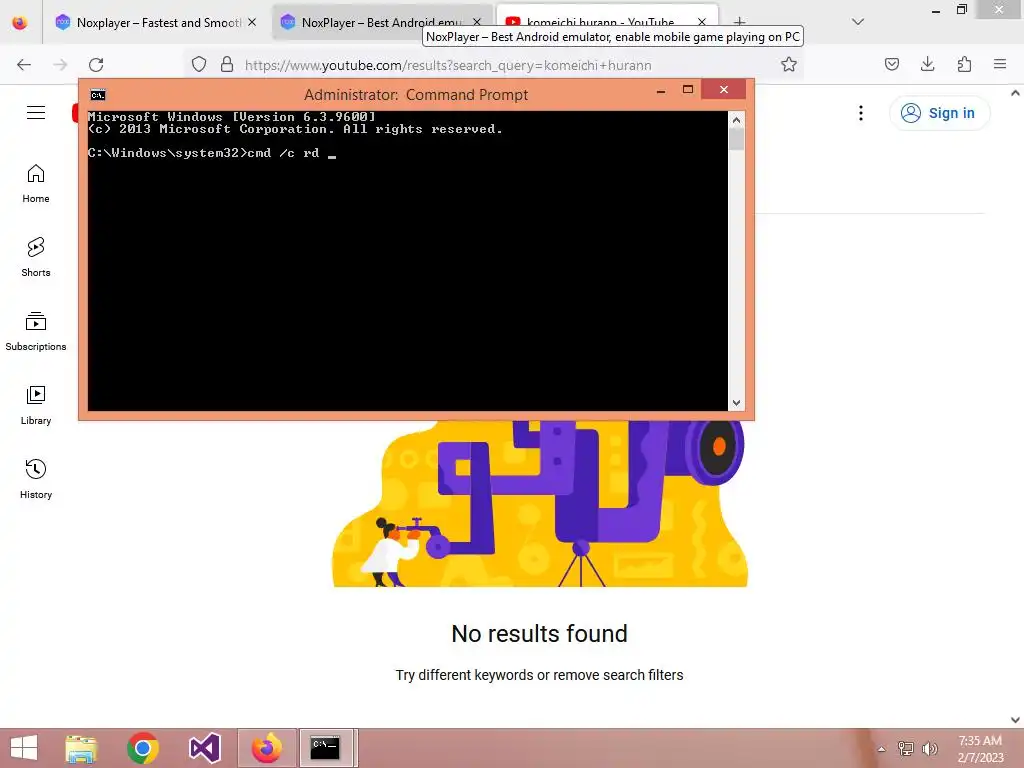This screenshot has width=1024, height=768.
Task: Open tracking protection shield icon
Action: pos(199,65)
